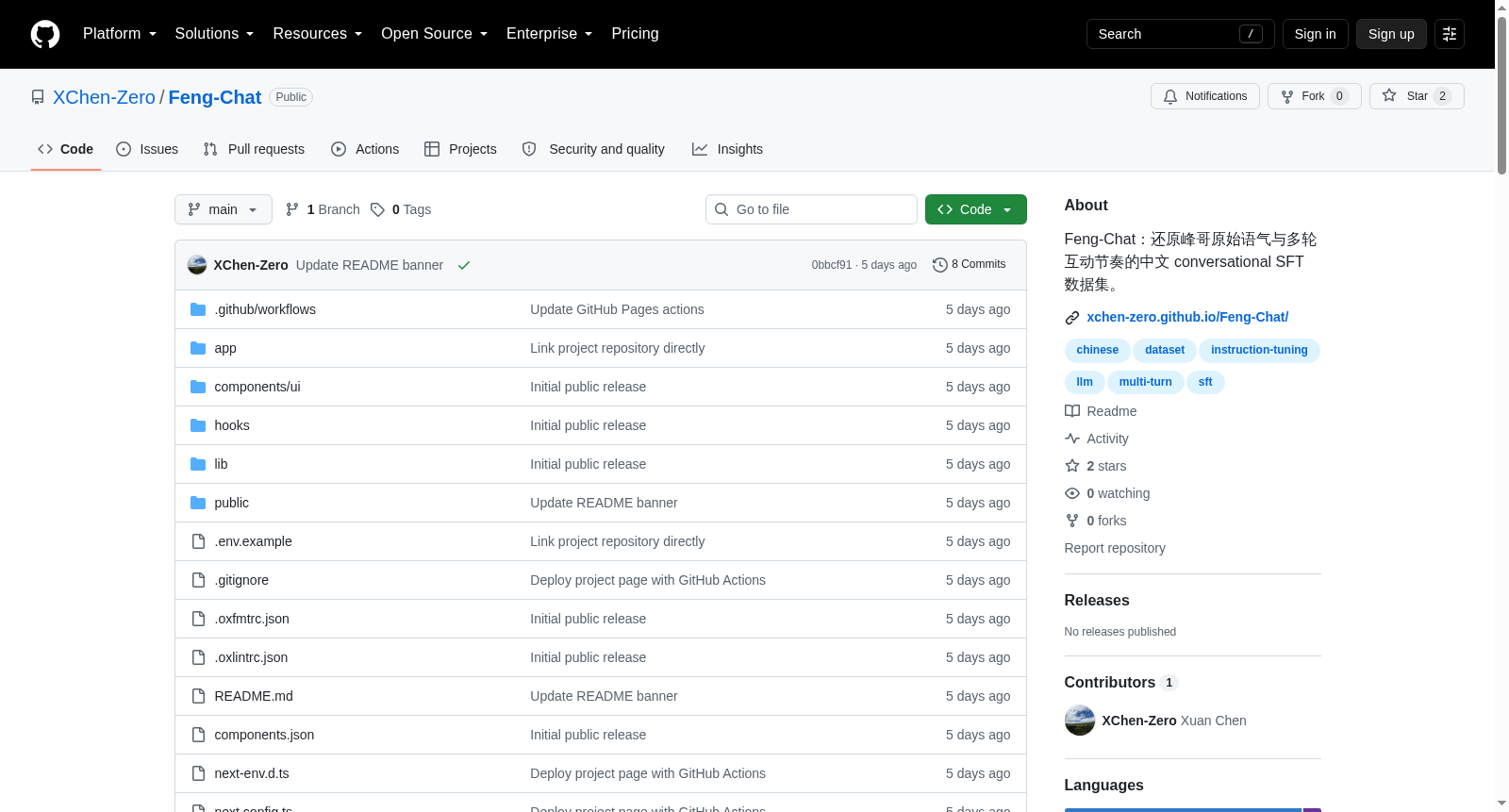
Task: Expand the Solutions menu
Action: click(214, 34)
